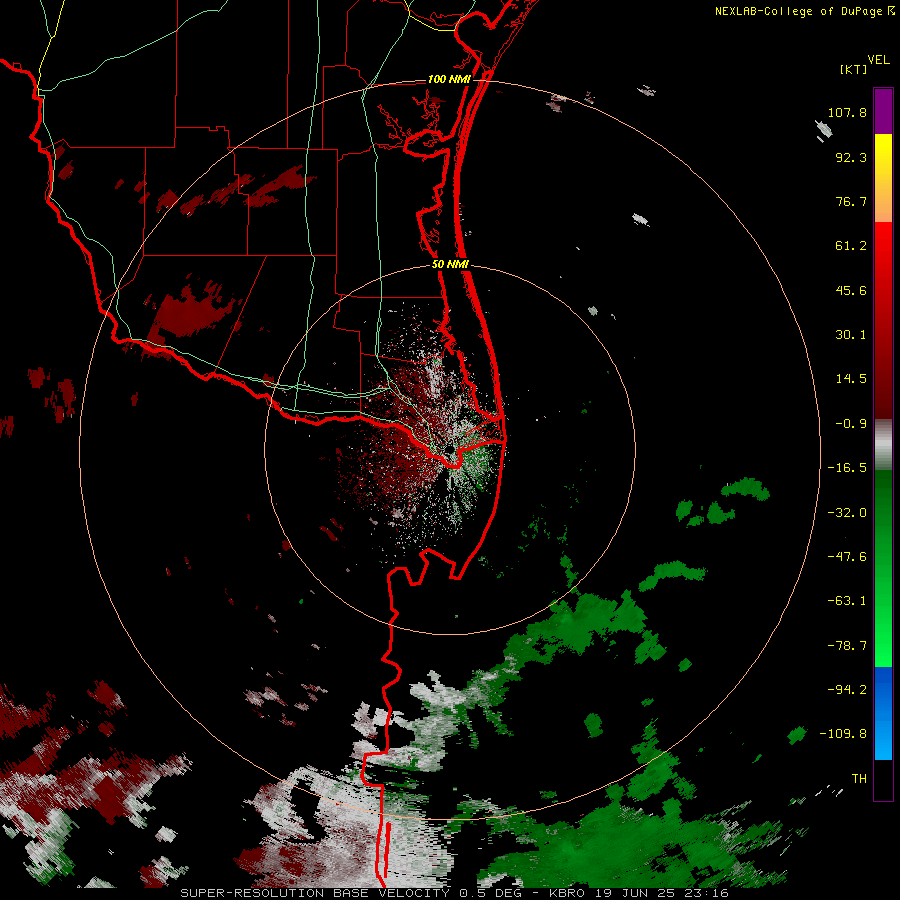Screen dimensions: 900x900
Task: Pick the green segment of the velocity scale
Action: tap(883, 568)
